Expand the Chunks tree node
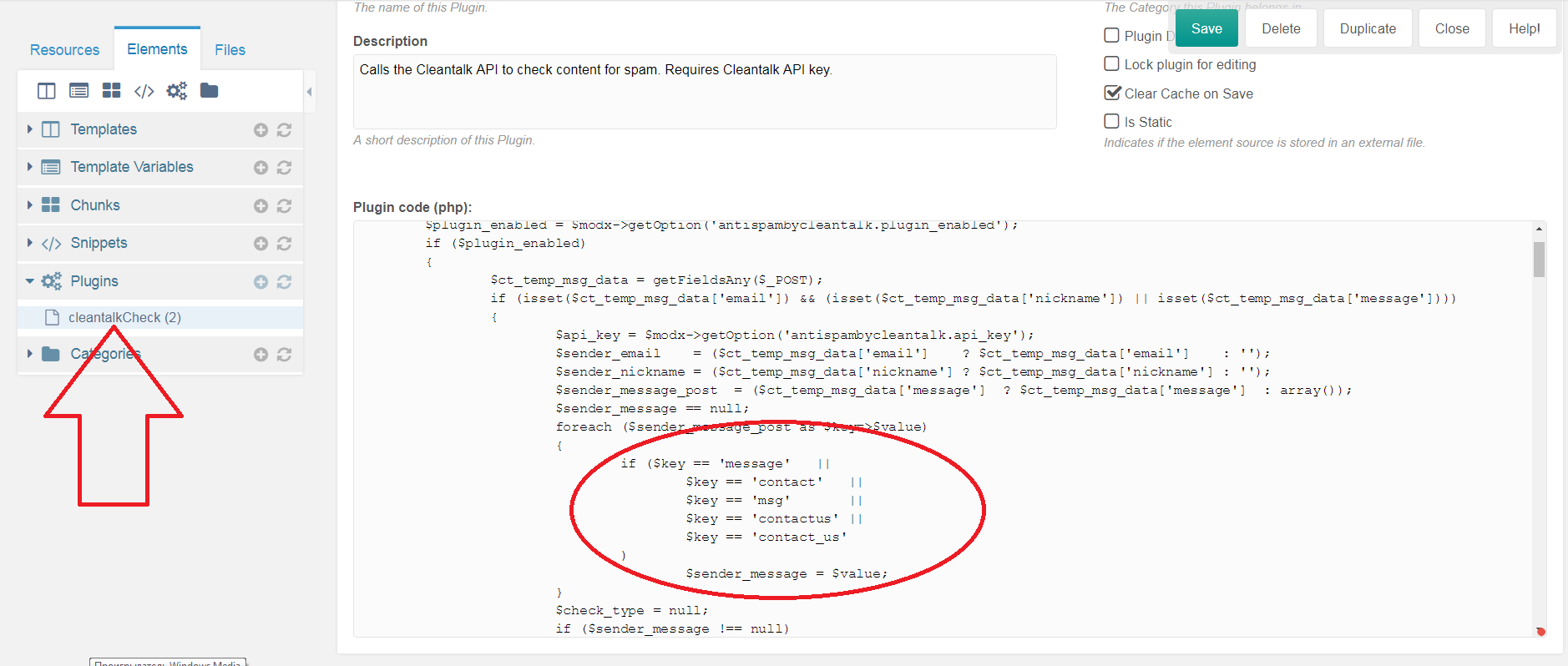The height and width of the screenshot is (666, 1568). (30, 204)
